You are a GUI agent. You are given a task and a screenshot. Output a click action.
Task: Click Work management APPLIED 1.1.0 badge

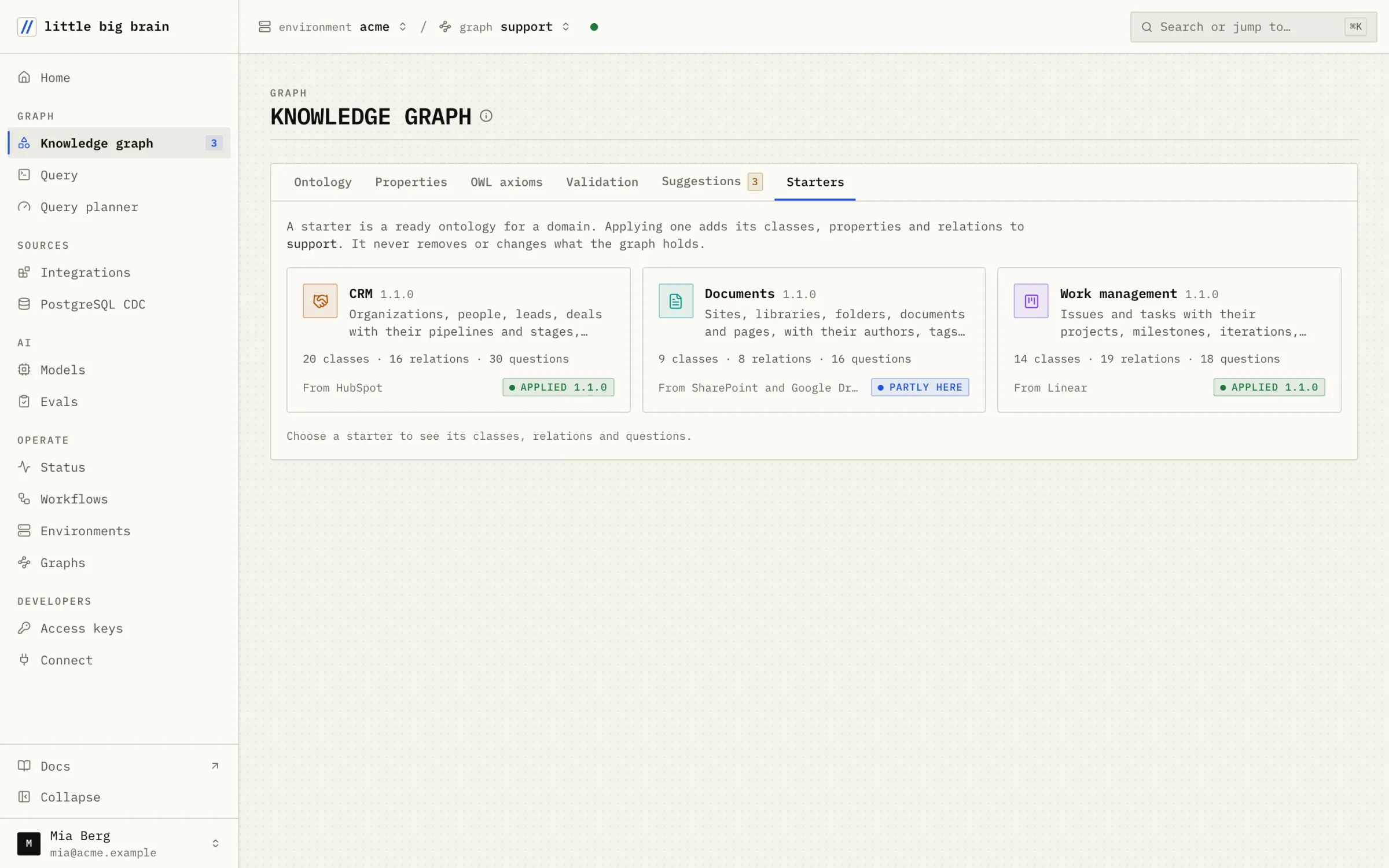tap(1269, 387)
